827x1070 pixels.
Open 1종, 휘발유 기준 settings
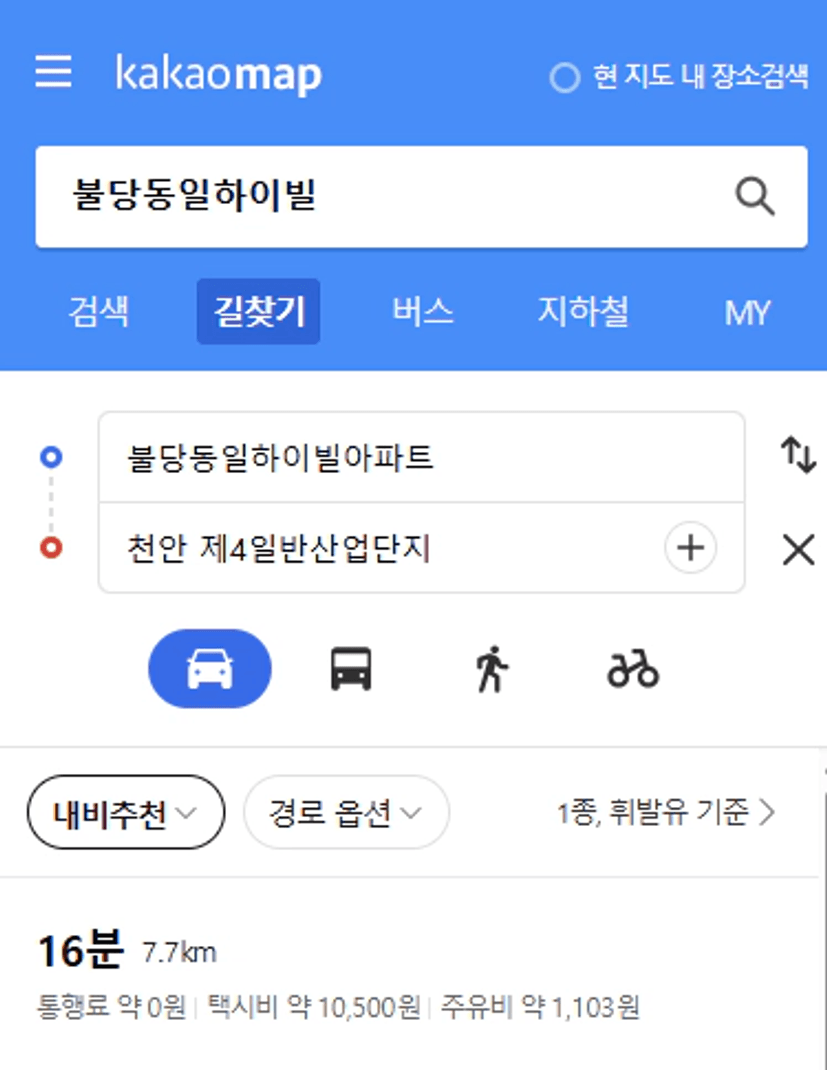click(x=667, y=813)
